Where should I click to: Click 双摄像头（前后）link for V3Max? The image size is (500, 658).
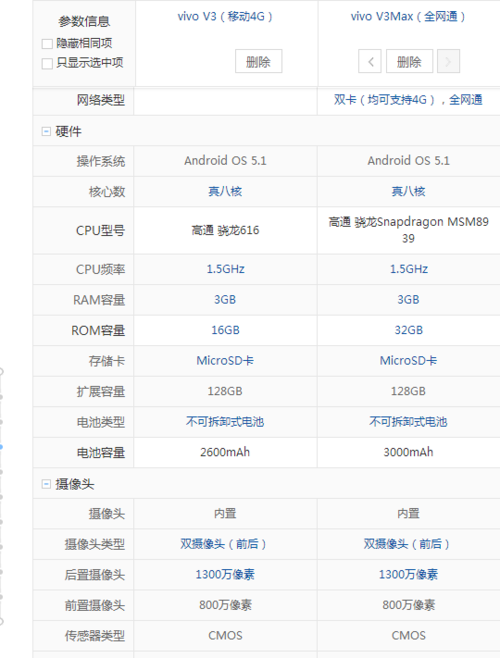(x=407, y=544)
